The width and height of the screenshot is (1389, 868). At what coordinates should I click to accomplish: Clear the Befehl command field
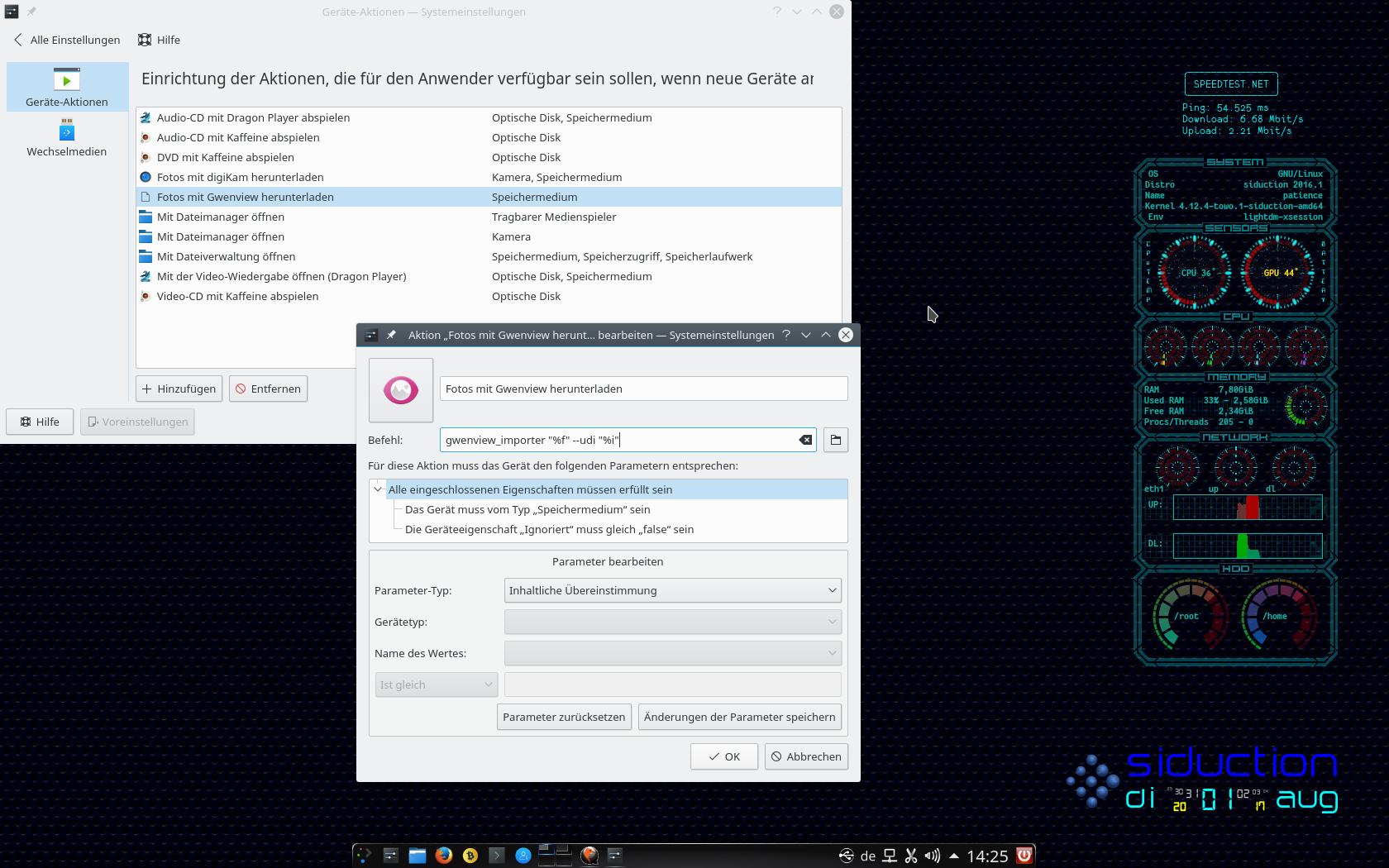coord(805,440)
